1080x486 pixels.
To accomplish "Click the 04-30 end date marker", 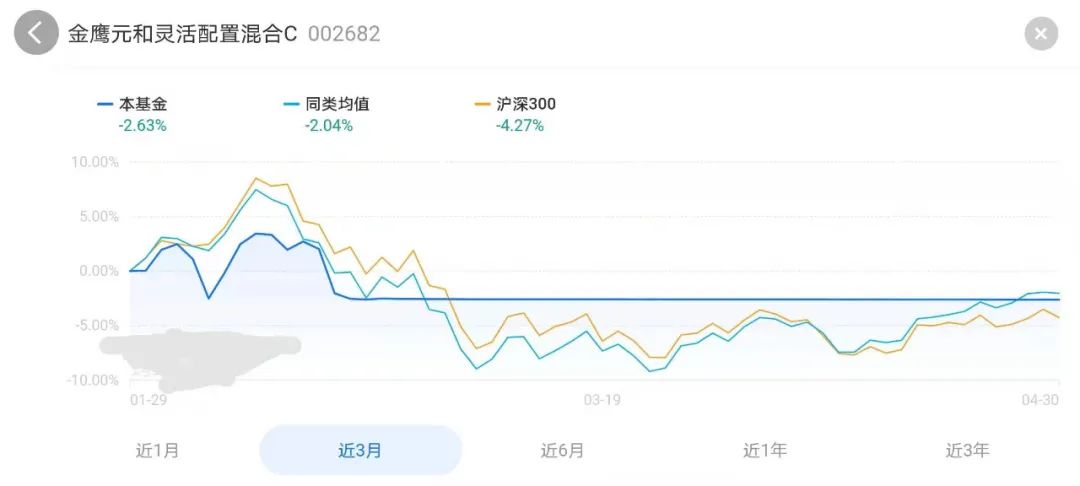I will click(x=1040, y=401).
